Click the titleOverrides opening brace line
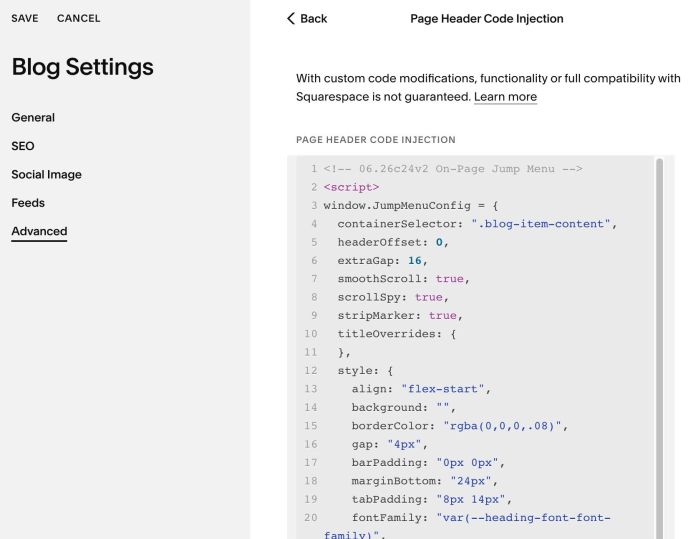The image size is (700, 539). pos(397,334)
